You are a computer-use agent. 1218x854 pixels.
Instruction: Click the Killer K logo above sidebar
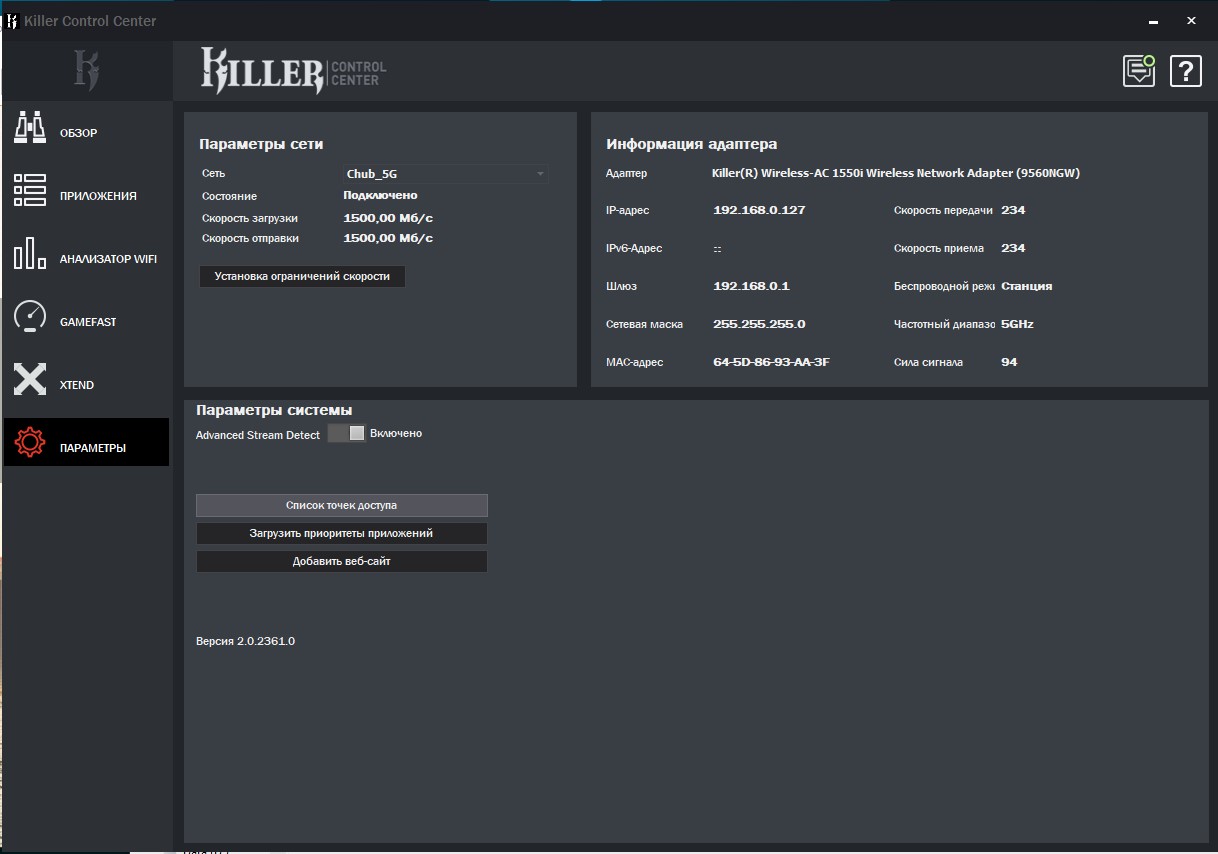tap(86, 70)
